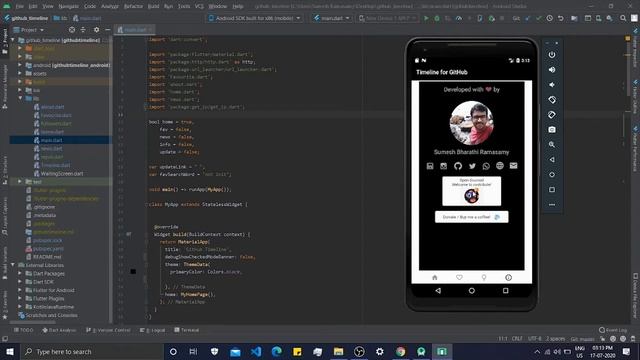Open Twitter icon in the app
This screenshot has height=360, width=640.
pos(472,166)
